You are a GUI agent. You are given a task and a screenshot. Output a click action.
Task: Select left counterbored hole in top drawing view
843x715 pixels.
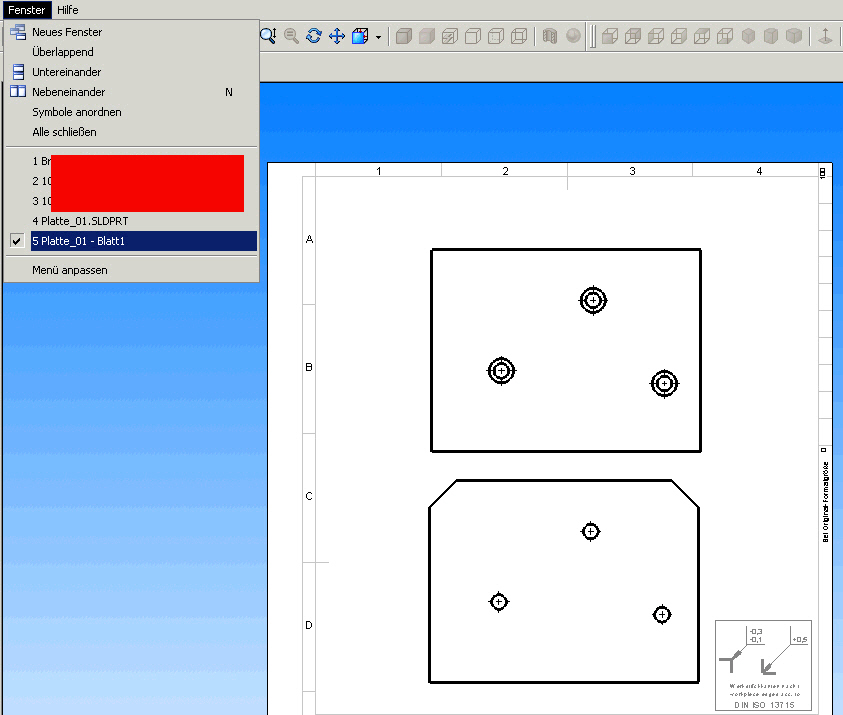point(501,370)
